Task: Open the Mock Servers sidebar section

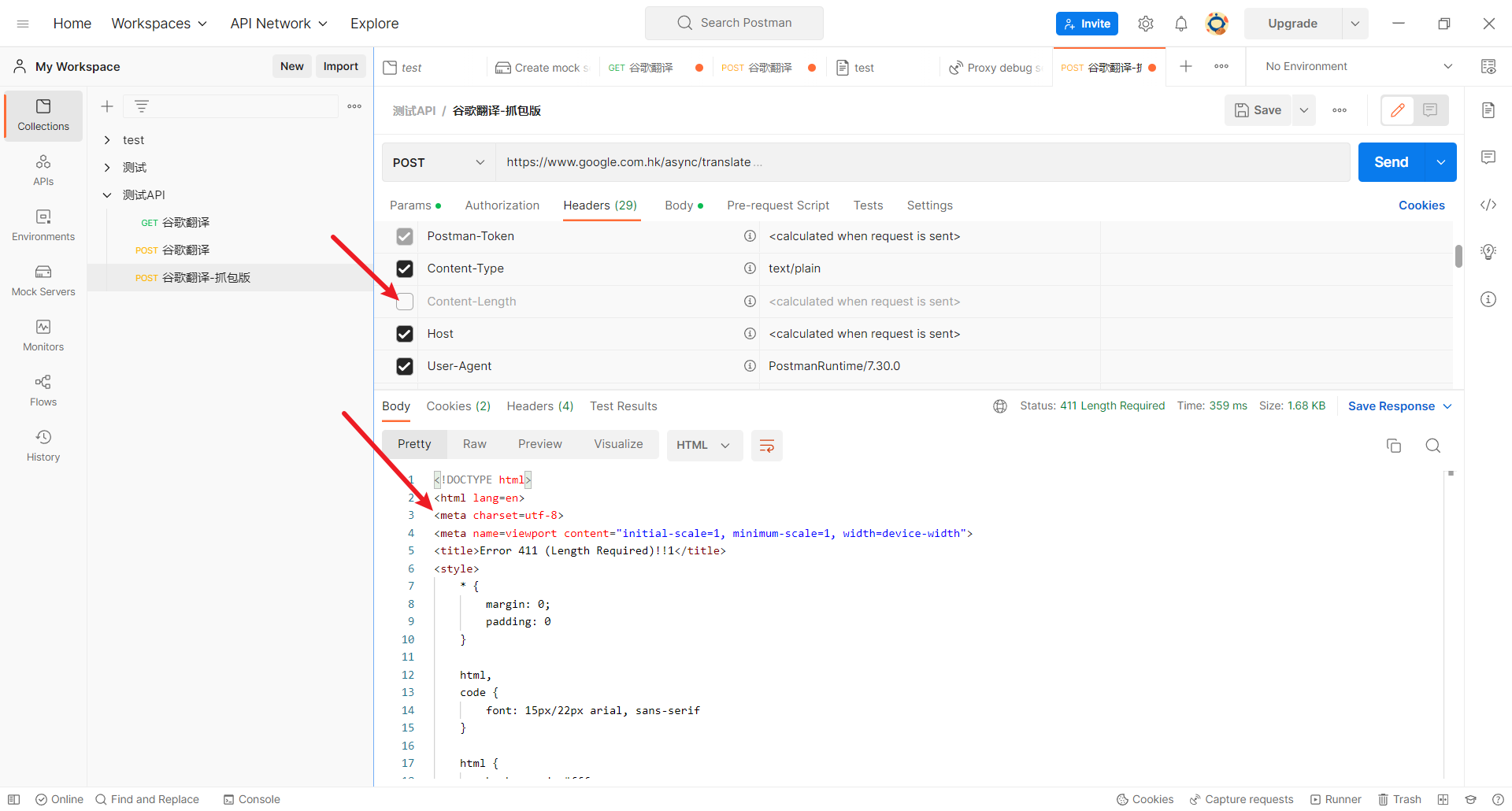Action: (x=43, y=280)
